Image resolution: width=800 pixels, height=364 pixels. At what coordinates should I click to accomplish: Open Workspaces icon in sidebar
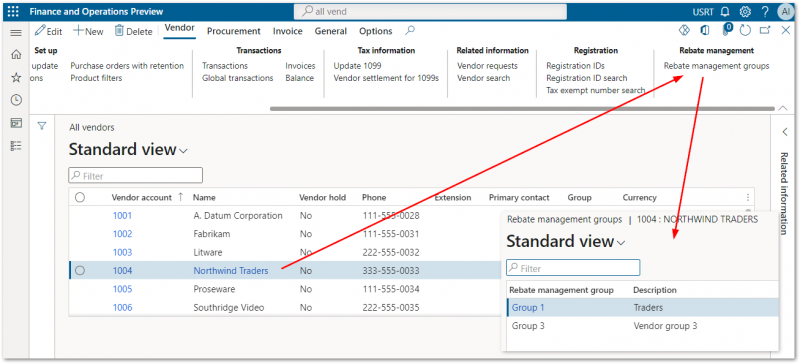[x=16, y=123]
